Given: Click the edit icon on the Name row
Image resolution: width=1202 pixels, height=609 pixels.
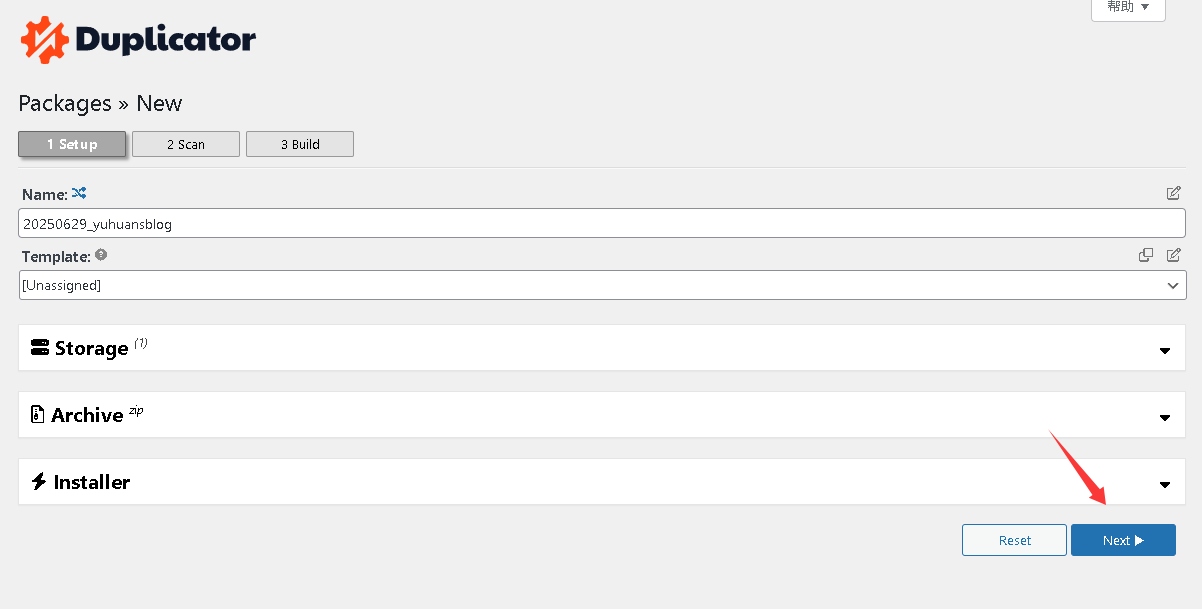Looking at the screenshot, I should tap(1174, 193).
